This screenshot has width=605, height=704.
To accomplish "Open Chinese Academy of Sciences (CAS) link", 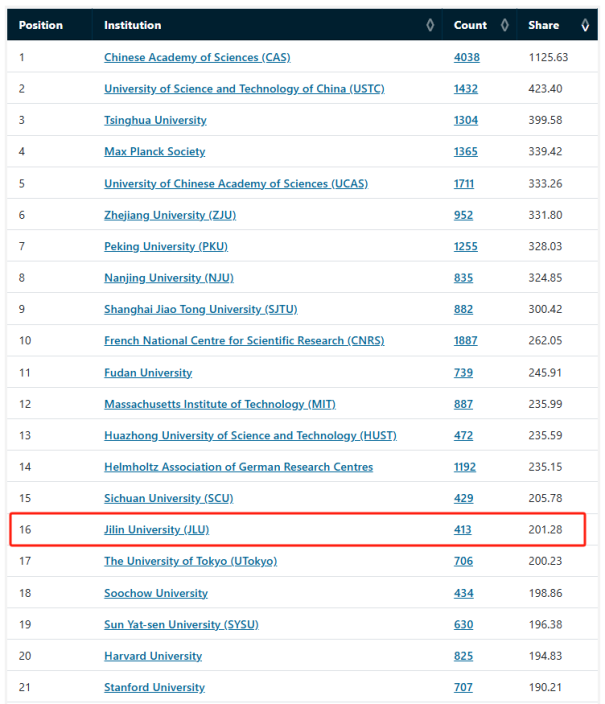I will (197, 57).
